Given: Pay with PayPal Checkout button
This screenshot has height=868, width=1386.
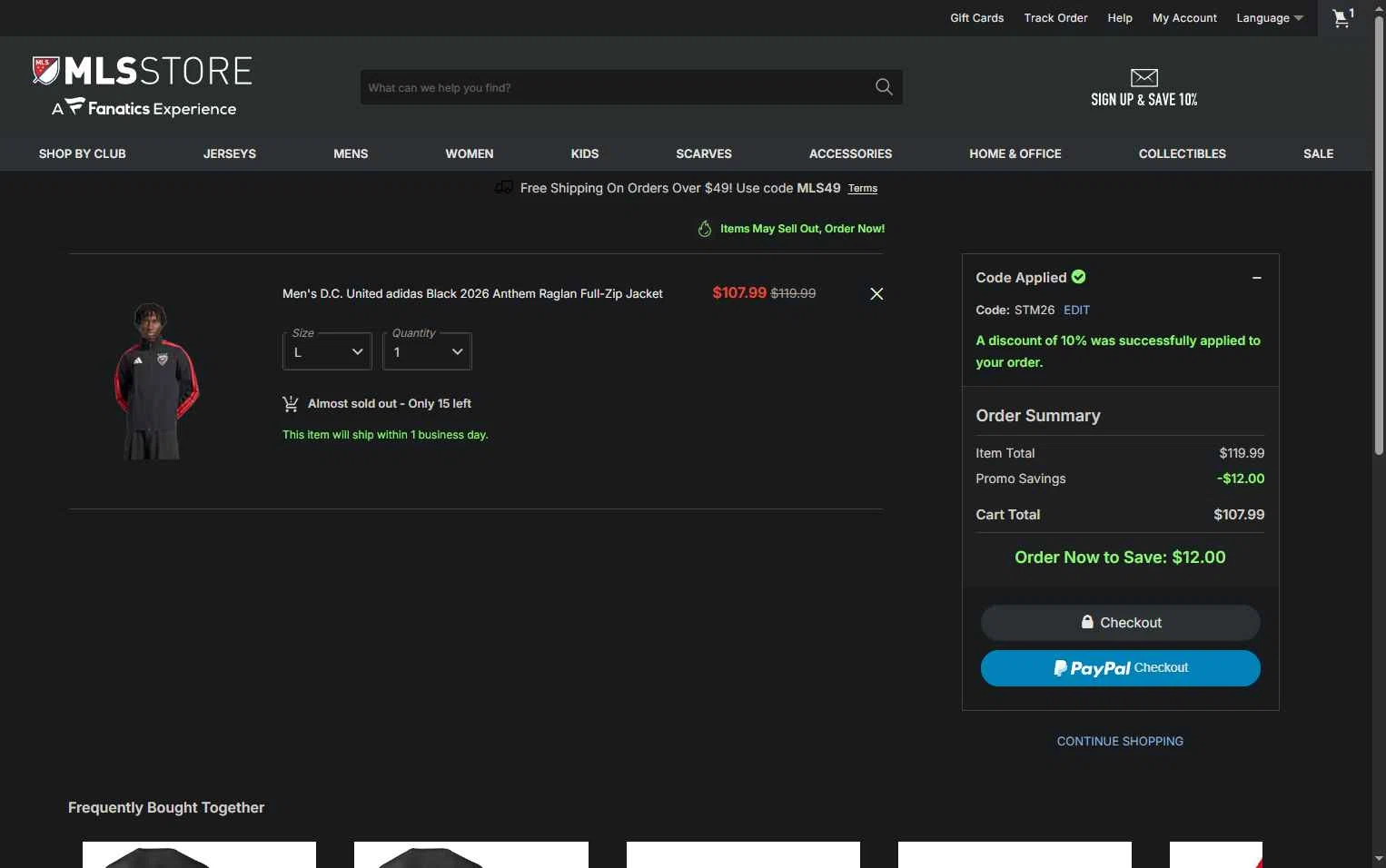Looking at the screenshot, I should click(x=1121, y=668).
